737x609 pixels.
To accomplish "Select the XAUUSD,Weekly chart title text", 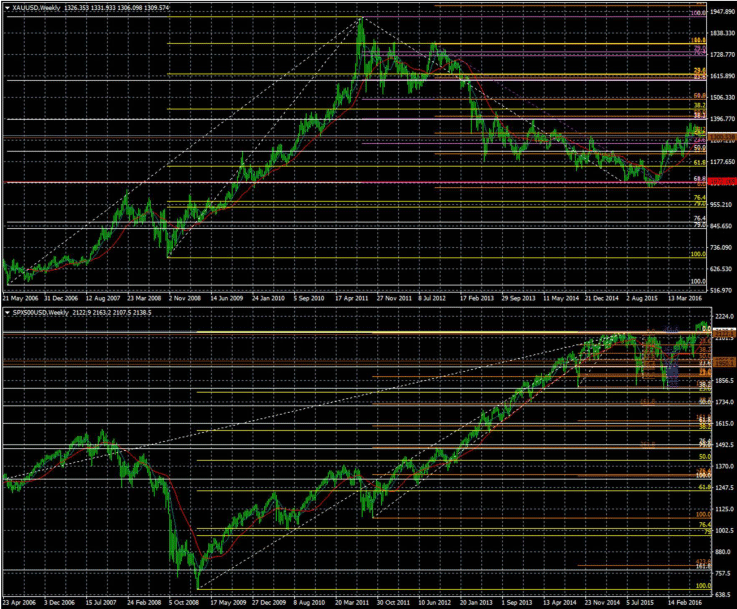I will (x=38, y=8).
